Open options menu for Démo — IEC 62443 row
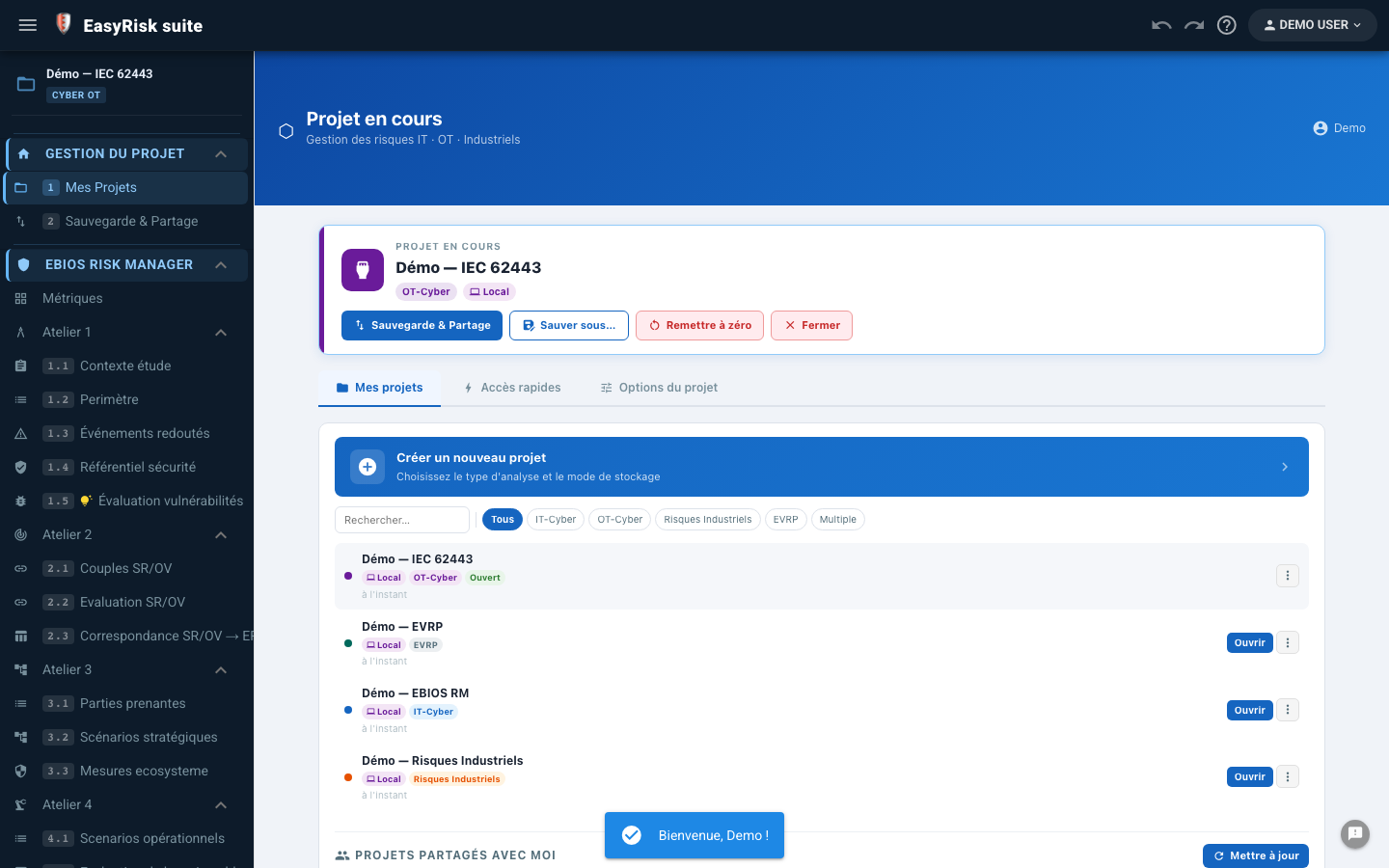The height and width of the screenshot is (868, 1389). [x=1288, y=576]
